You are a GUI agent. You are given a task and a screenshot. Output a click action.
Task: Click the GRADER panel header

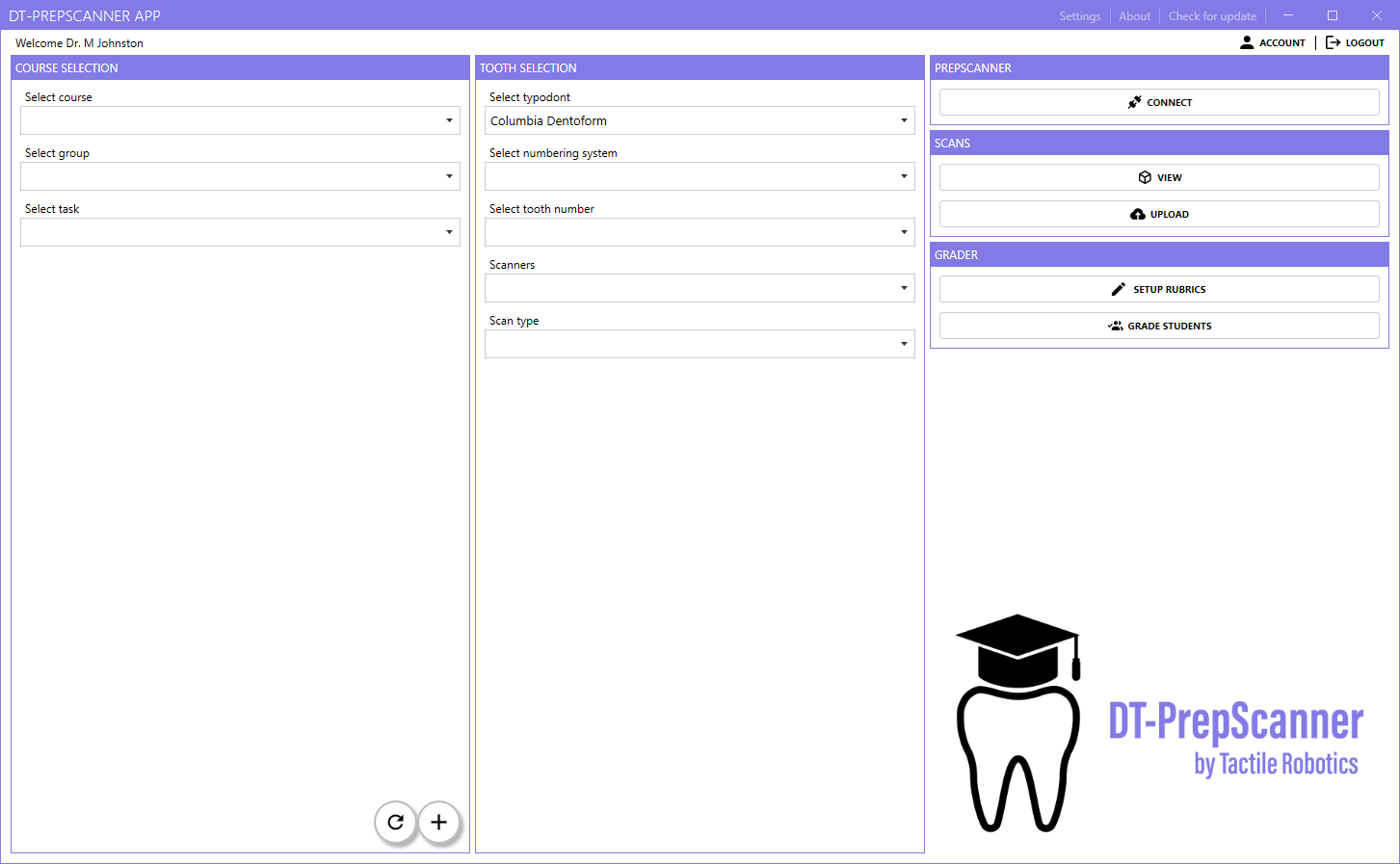pos(1159,254)
